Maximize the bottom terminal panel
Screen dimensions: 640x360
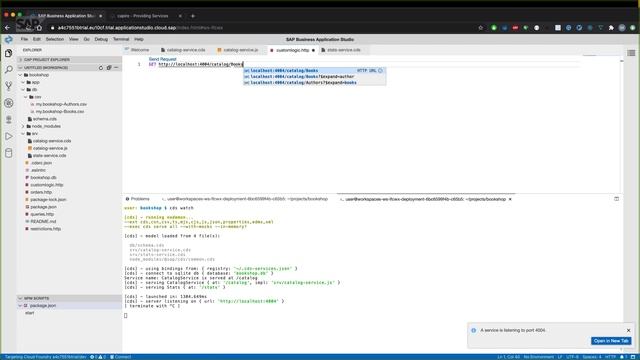(616, 199)
